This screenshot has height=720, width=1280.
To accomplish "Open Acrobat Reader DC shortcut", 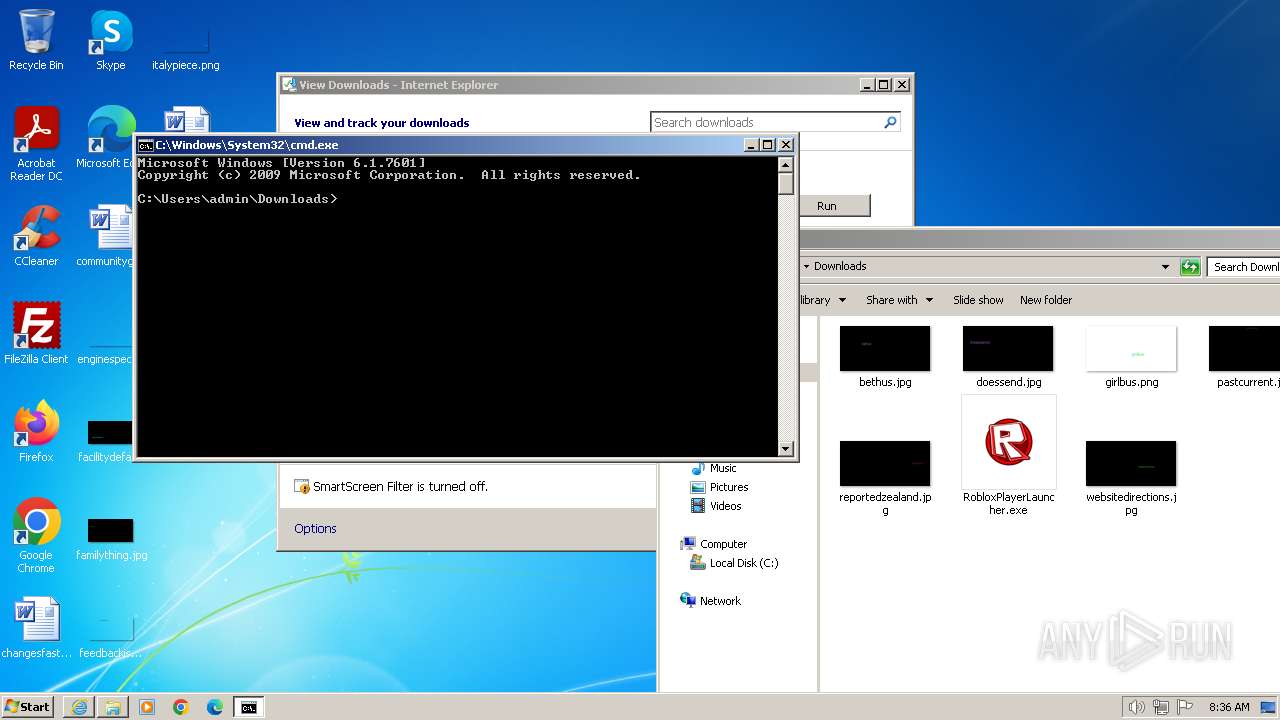I will (x=36, y=143).
